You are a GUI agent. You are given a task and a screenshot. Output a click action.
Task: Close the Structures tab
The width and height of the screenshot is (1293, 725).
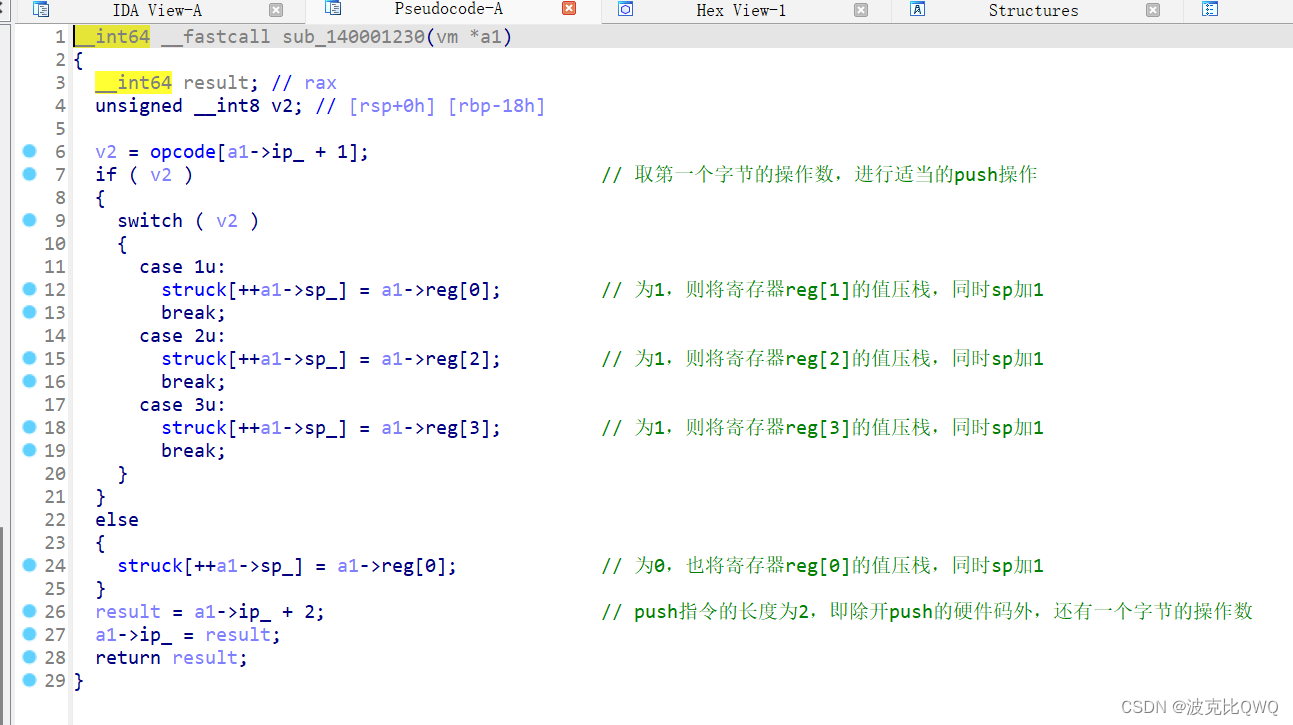click(1153, 10)
